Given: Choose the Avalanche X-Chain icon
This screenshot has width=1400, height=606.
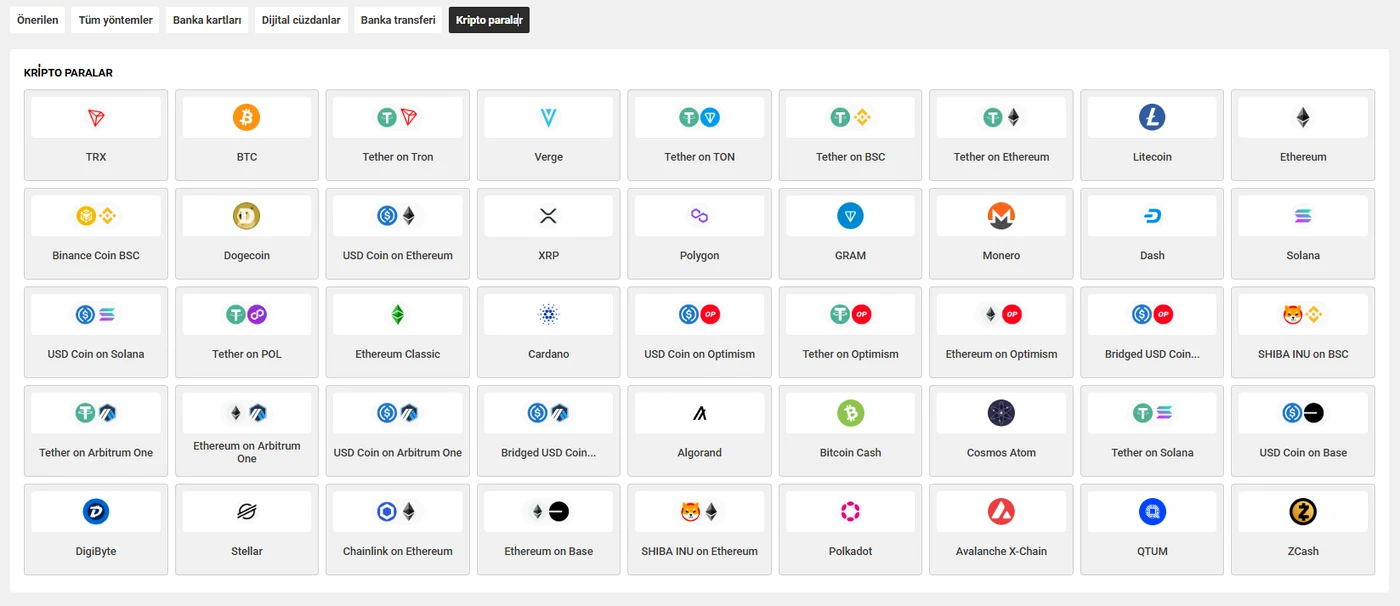Looking at the screenshot, I should [x=1001, y=512].
